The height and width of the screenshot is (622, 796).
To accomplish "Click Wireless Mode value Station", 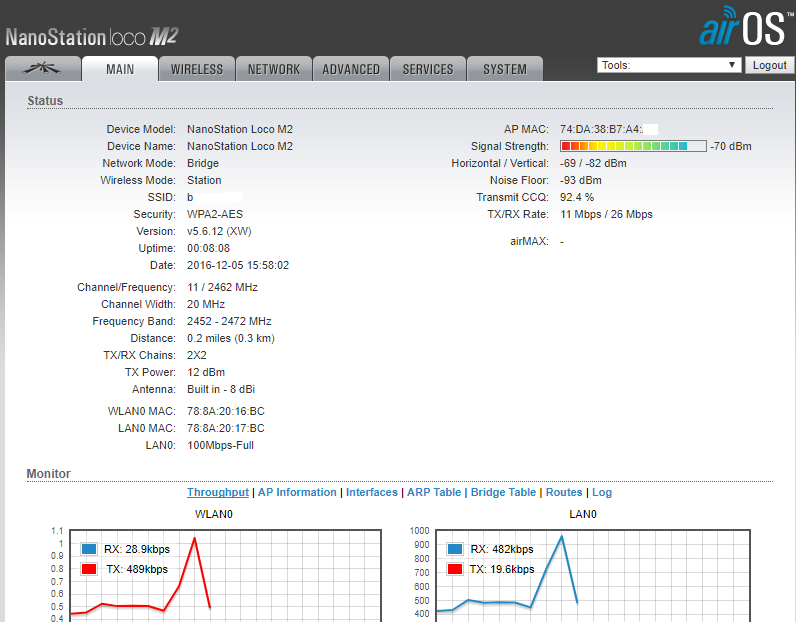I will [x=204, y=180].
